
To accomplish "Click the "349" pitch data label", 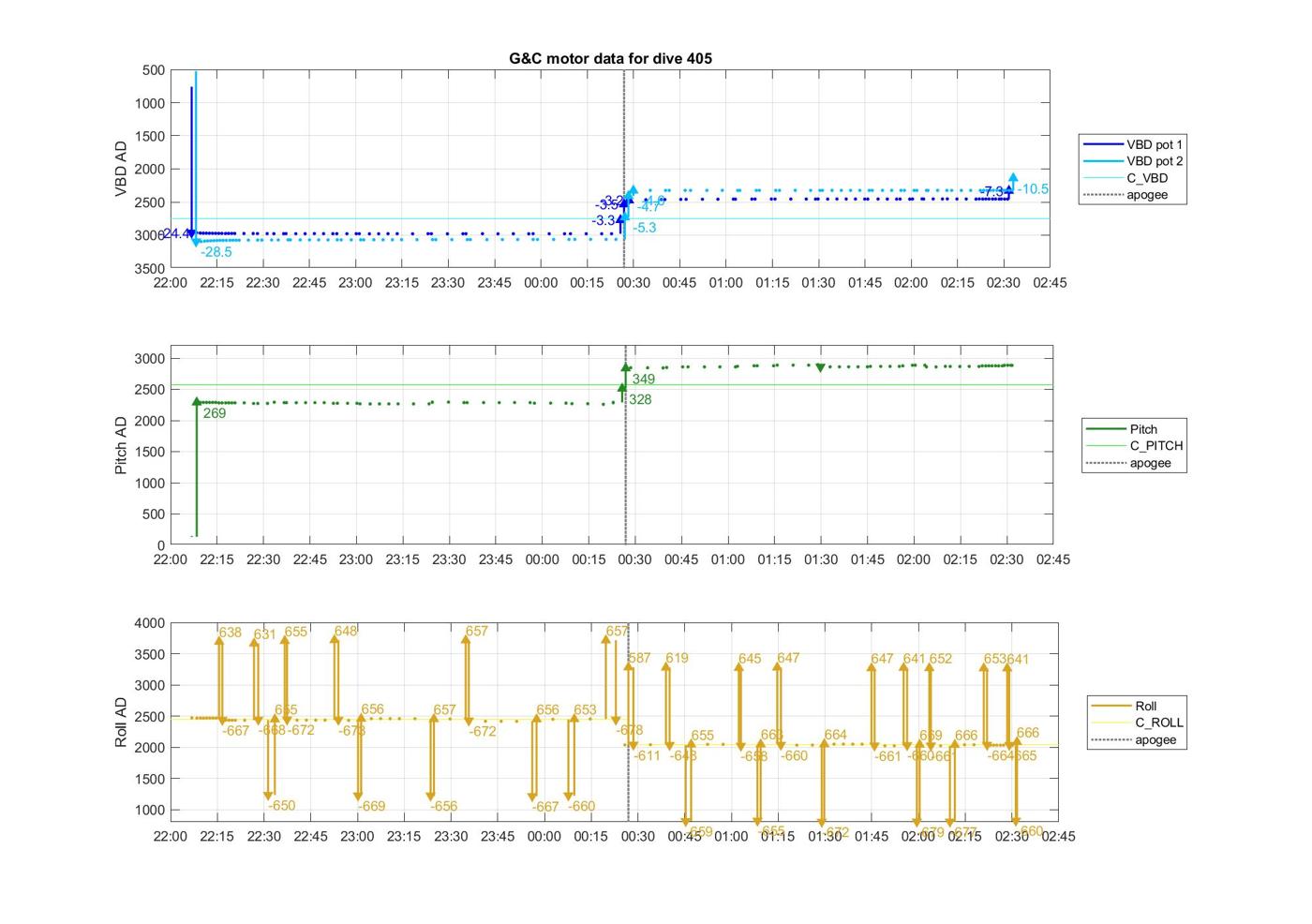I will 644,380.
